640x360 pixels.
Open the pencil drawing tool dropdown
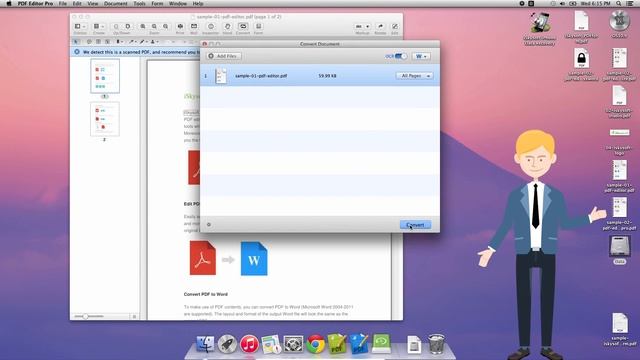(x=143, y=42)
